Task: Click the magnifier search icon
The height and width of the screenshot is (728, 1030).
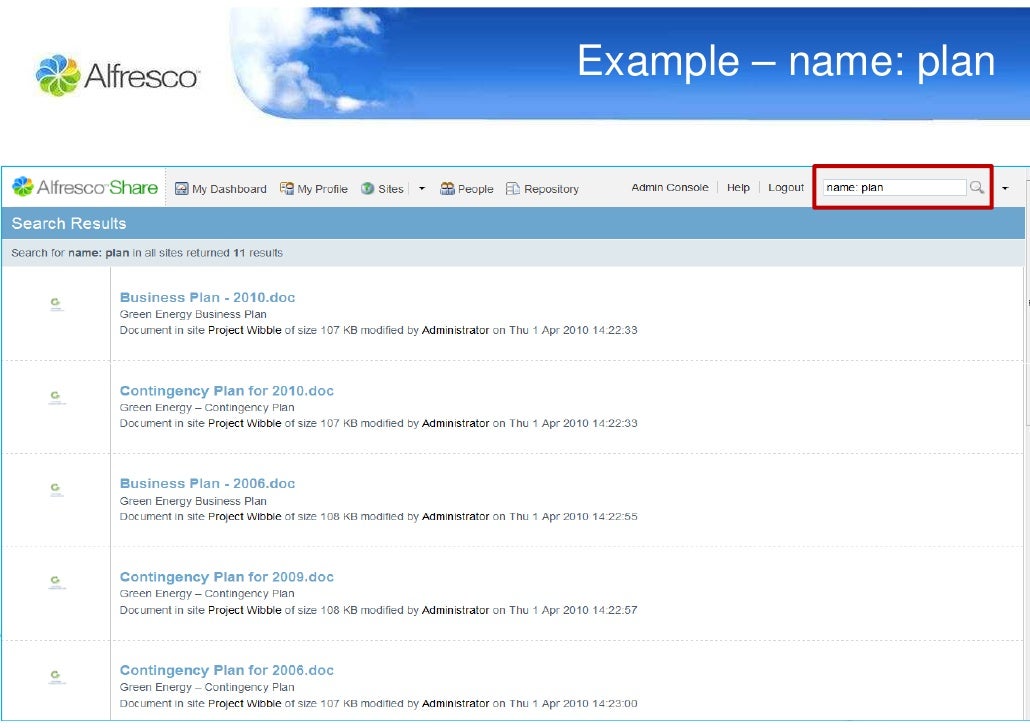Action: 977,187
